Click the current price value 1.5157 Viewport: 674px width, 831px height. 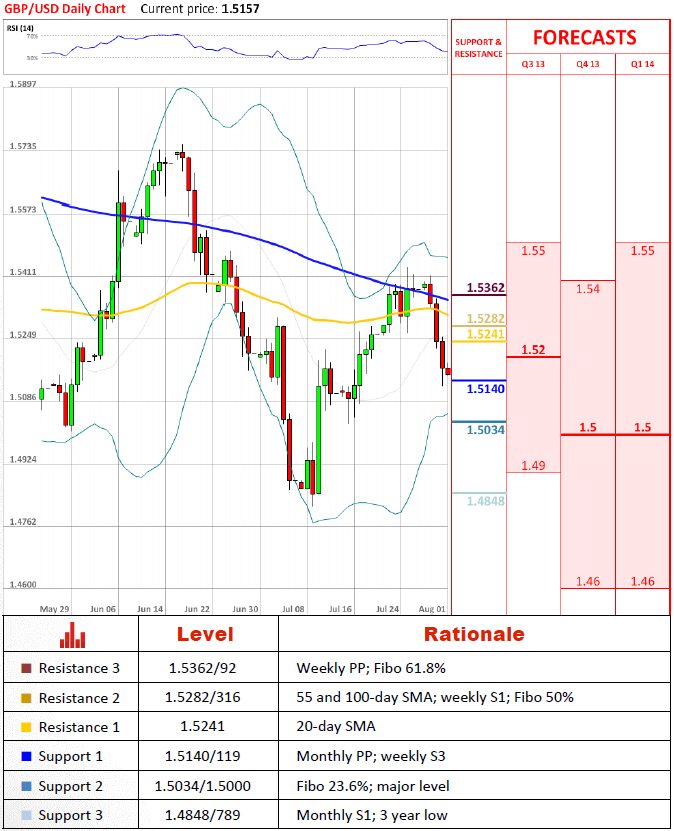[240, 9]
